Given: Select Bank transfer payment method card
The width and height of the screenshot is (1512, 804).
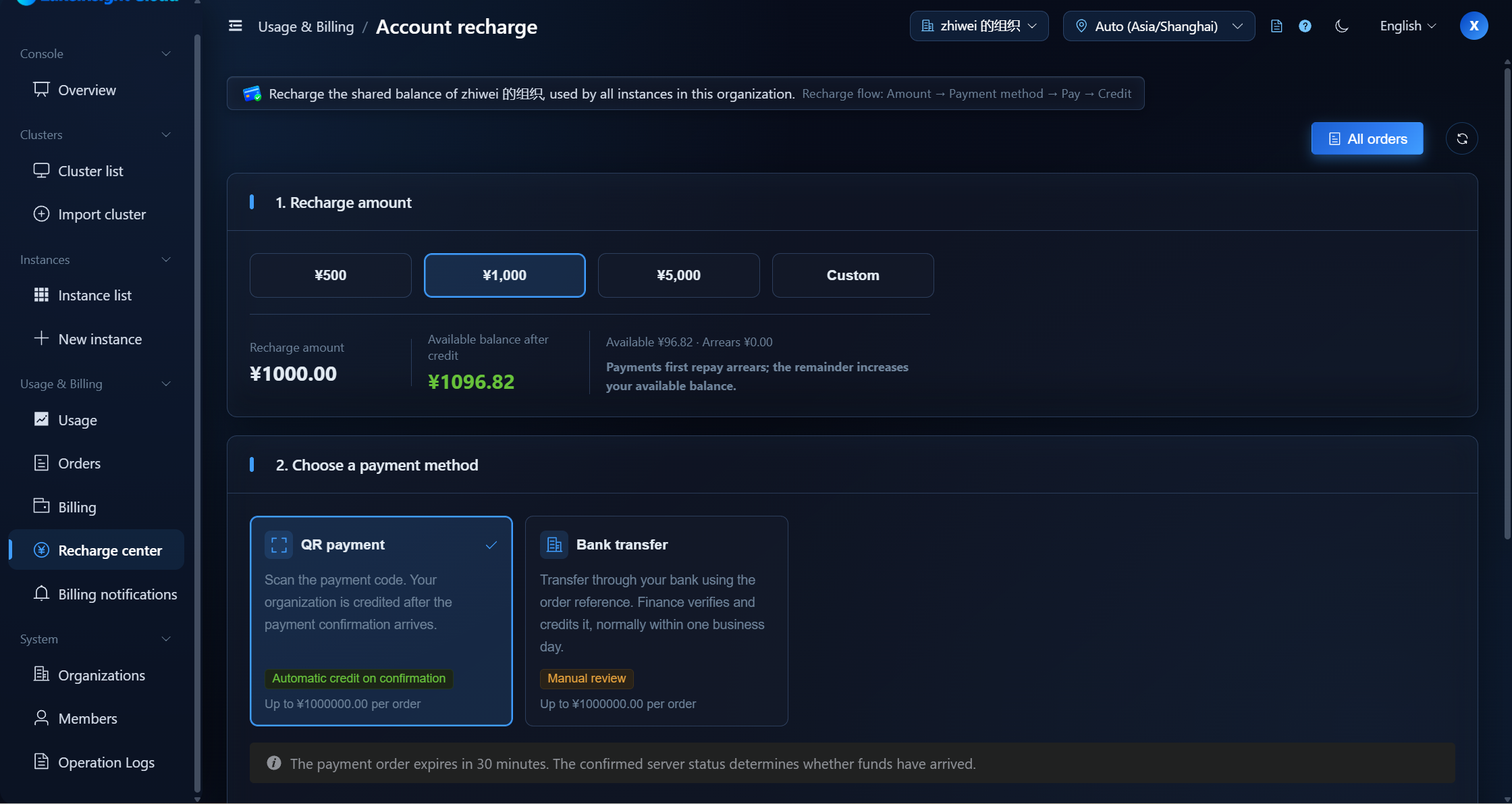Looking at the screenshot, I should point(656,620).
